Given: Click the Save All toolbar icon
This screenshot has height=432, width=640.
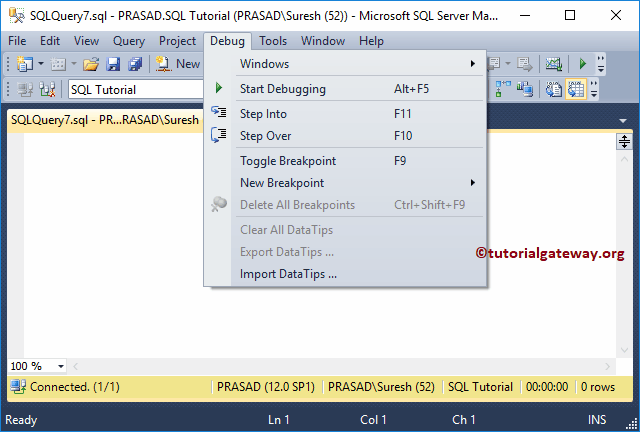Looking at the screenshot, I should (x=135, y=64).
